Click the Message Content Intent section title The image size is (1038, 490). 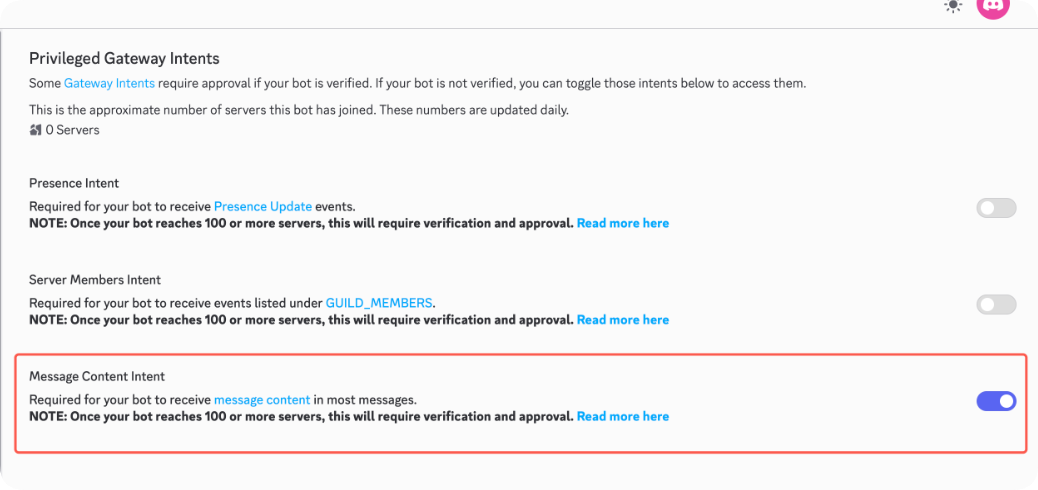97,376
